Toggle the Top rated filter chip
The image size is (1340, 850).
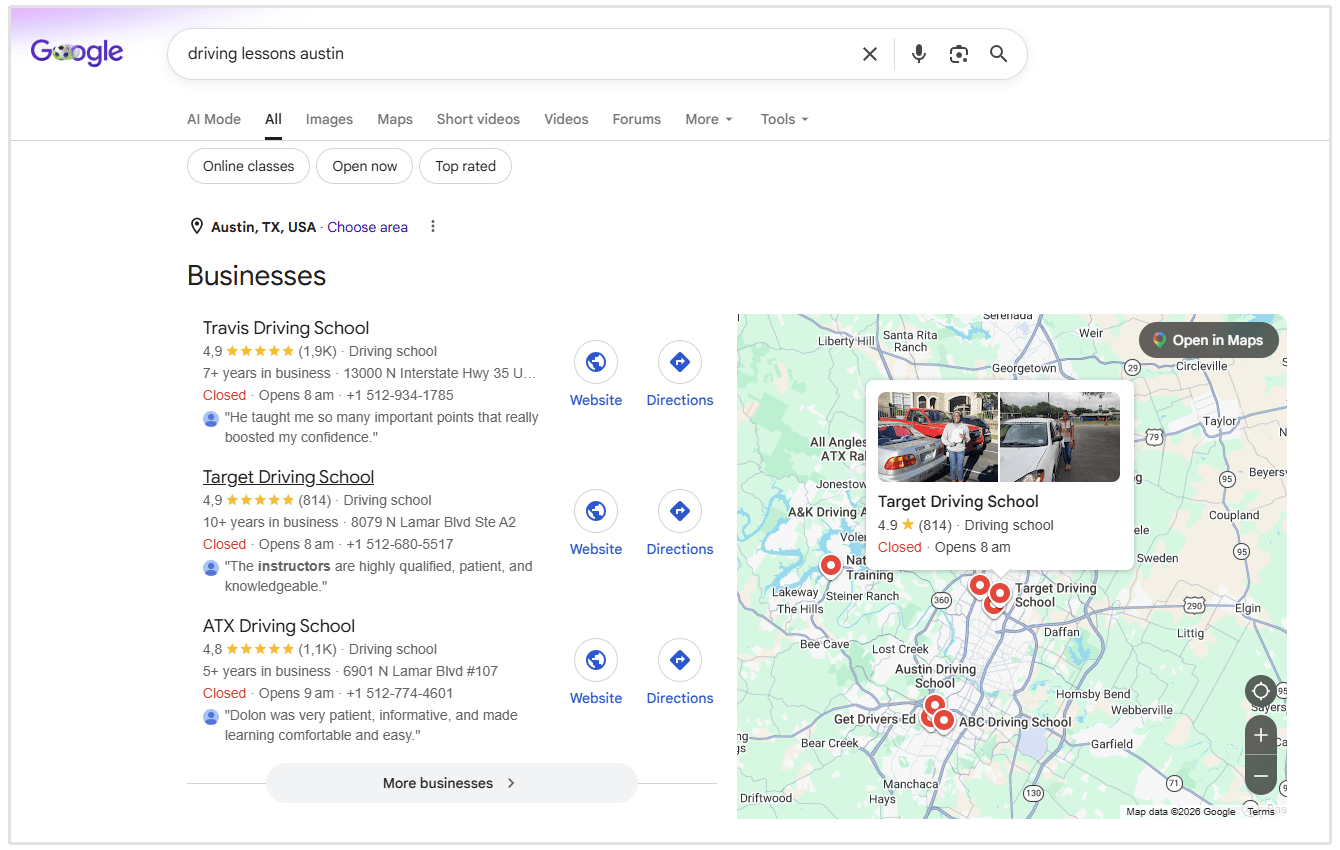(x=465, y=166)
